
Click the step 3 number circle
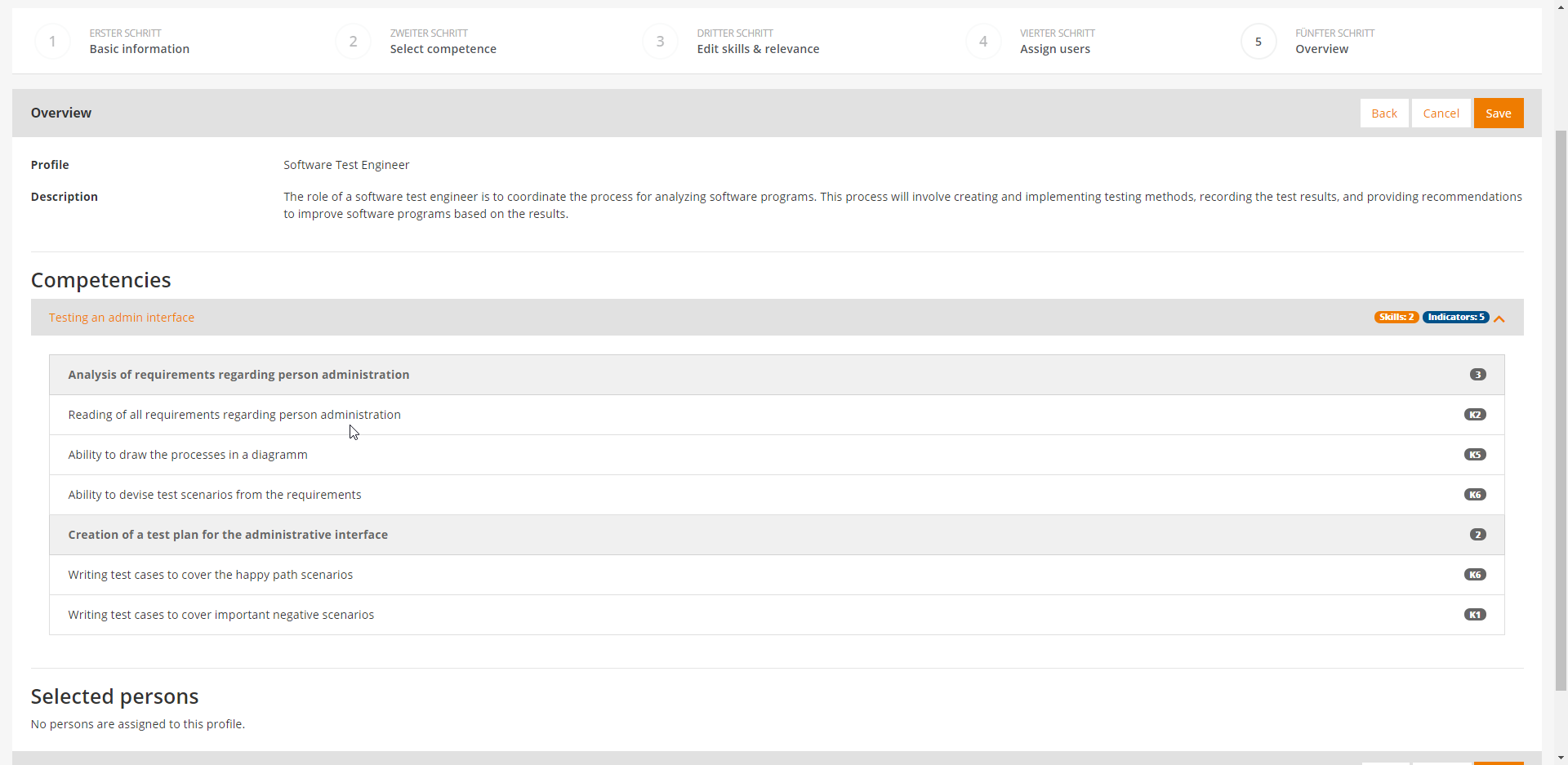point(660,42)
